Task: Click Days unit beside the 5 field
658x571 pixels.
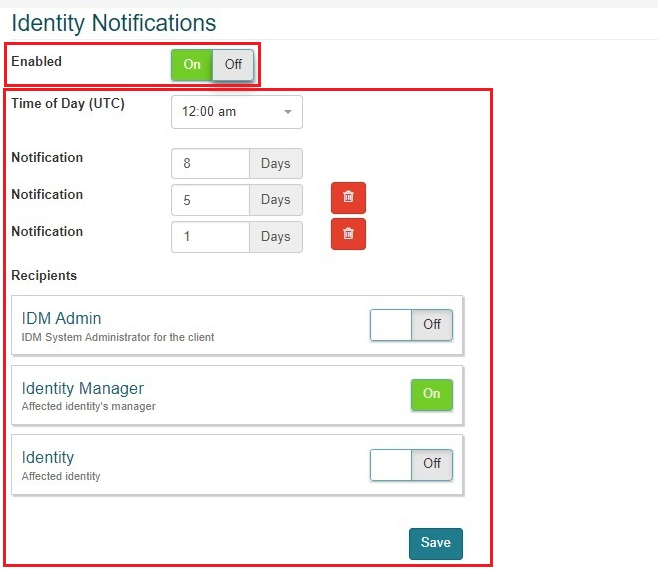Action: click(x=275, y=200)
